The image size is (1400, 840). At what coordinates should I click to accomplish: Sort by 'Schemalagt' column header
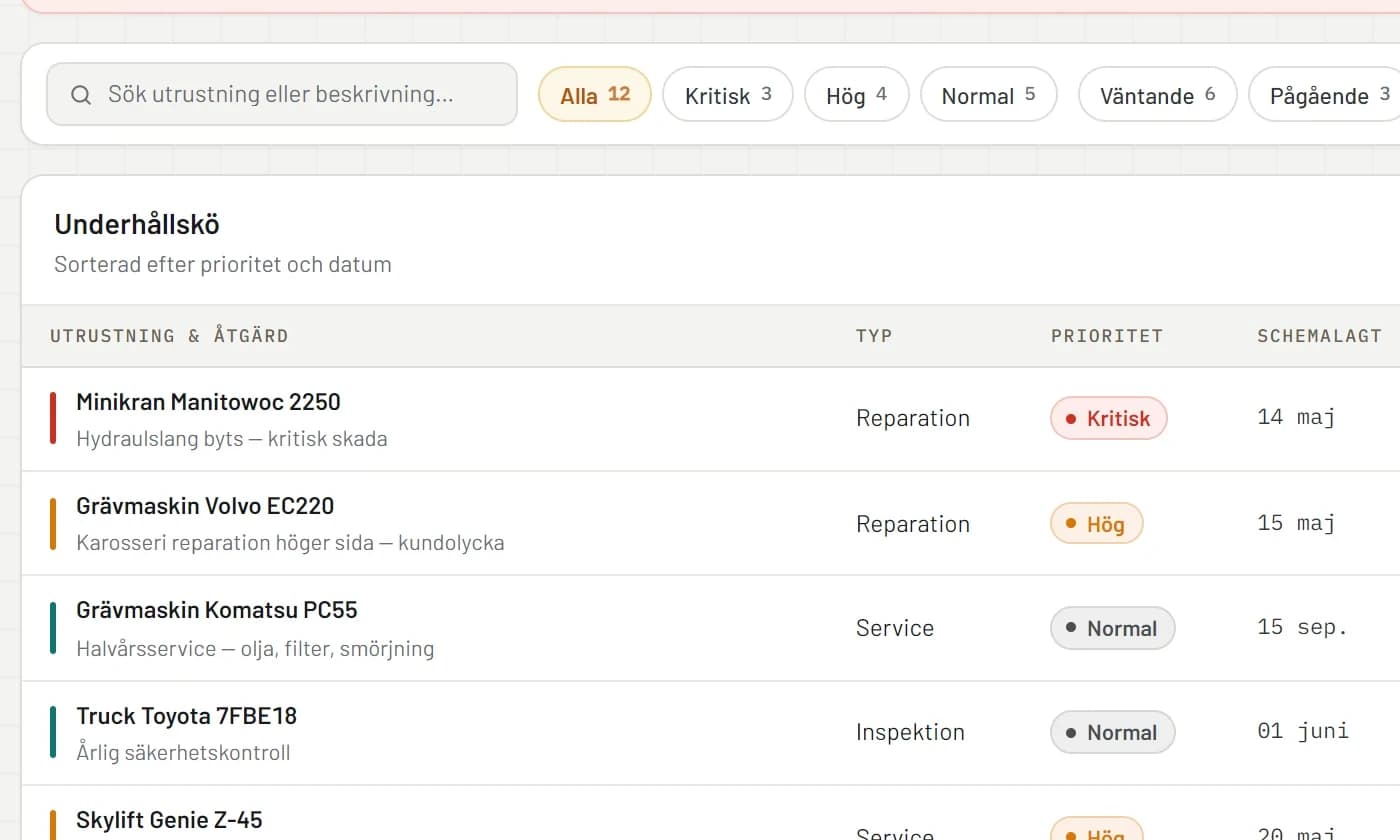[1319, 336]
